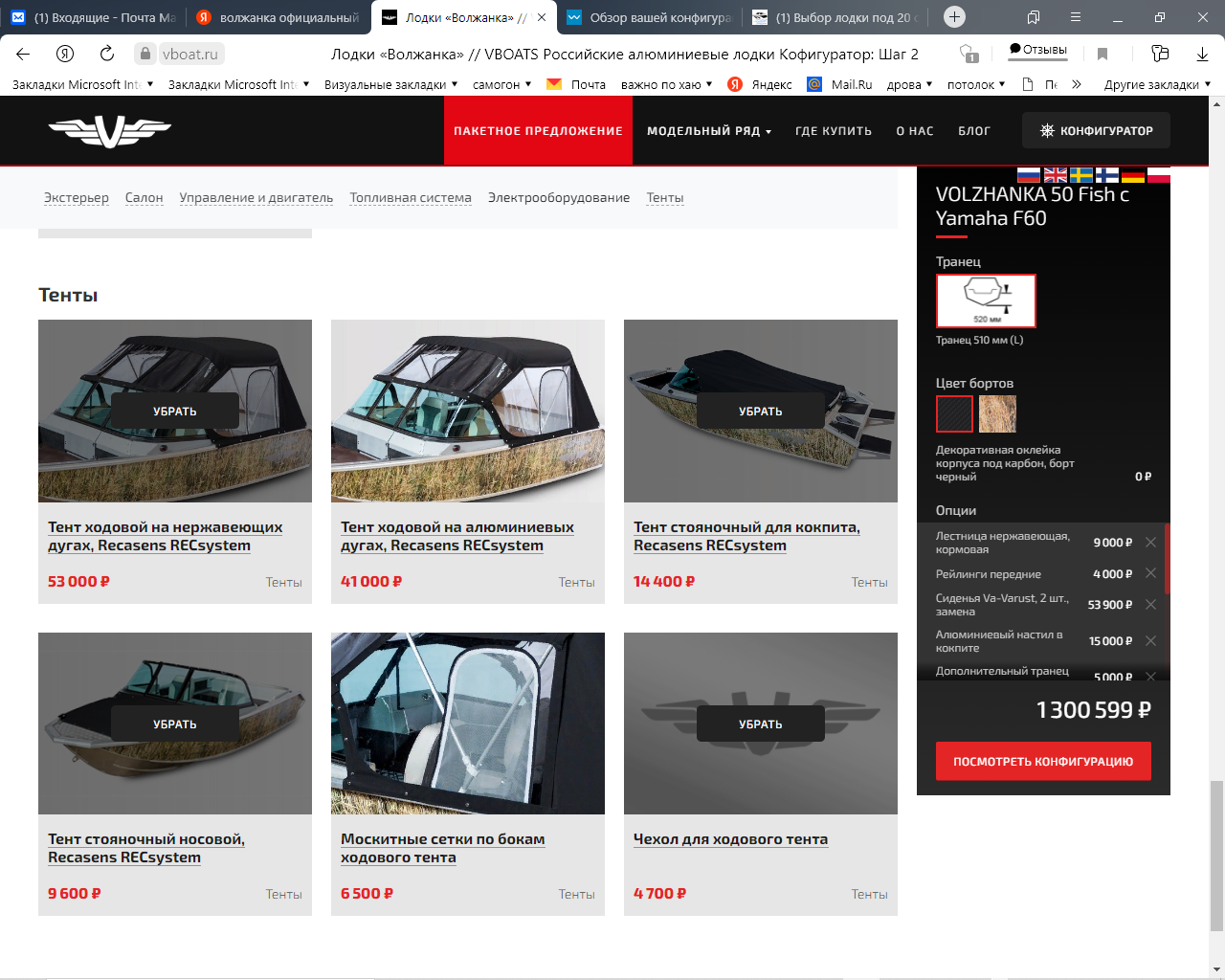
Task: Switch the site to the Russian flag language
Action: tap(1029, 175)
